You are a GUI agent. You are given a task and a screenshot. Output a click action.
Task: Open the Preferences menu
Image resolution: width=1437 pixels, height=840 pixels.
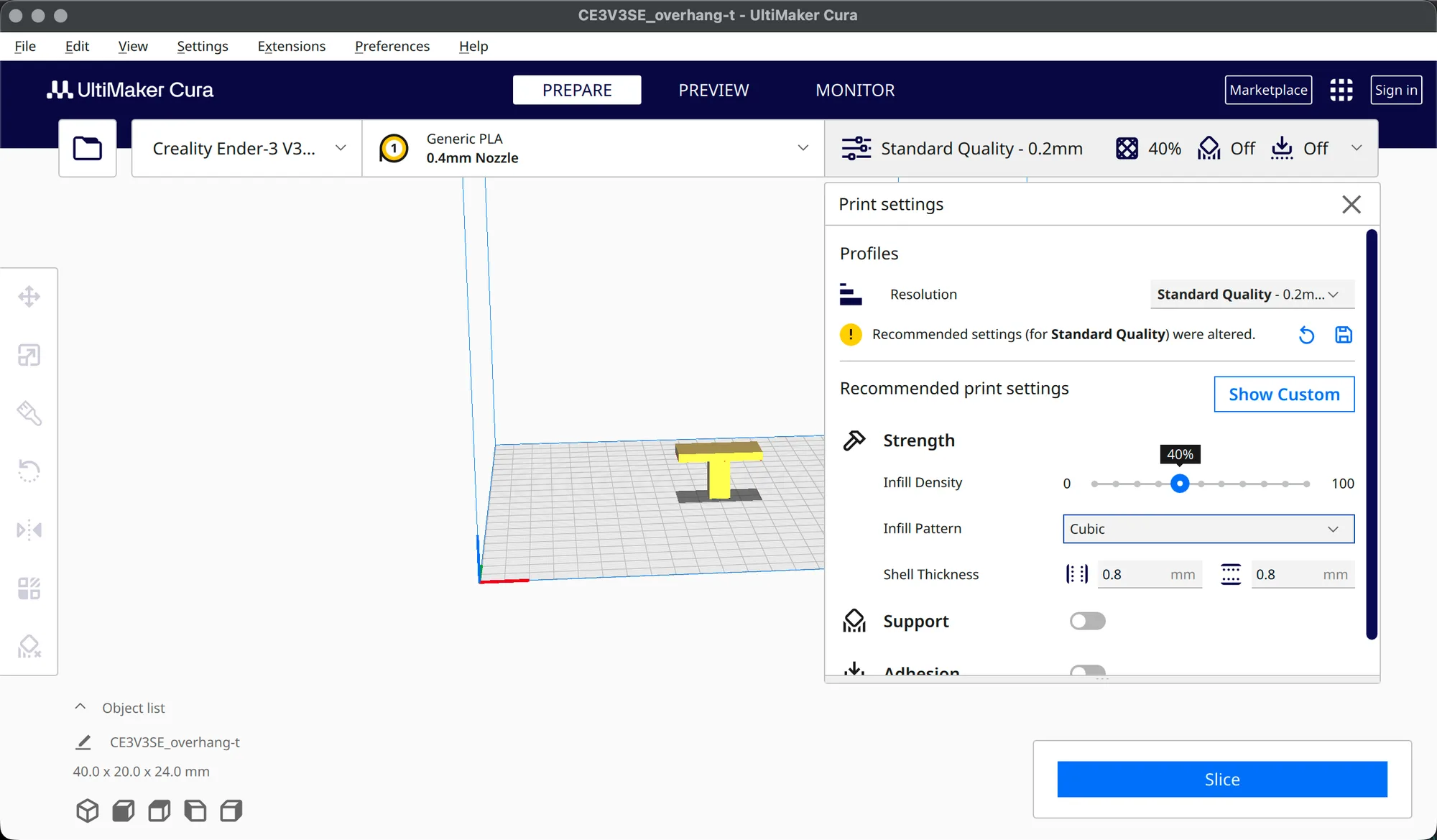[x=392, y=46]
